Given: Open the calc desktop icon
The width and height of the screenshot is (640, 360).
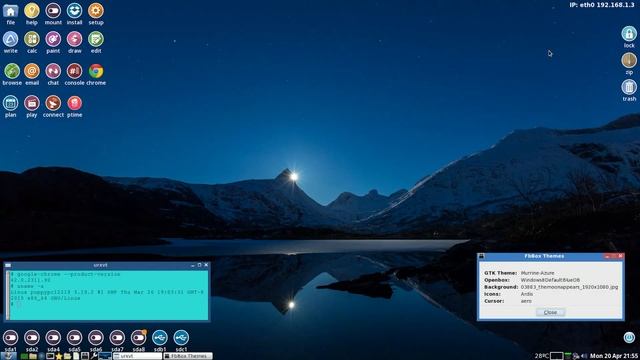Looking at the screenshot, I should click(x=32, y=39).
